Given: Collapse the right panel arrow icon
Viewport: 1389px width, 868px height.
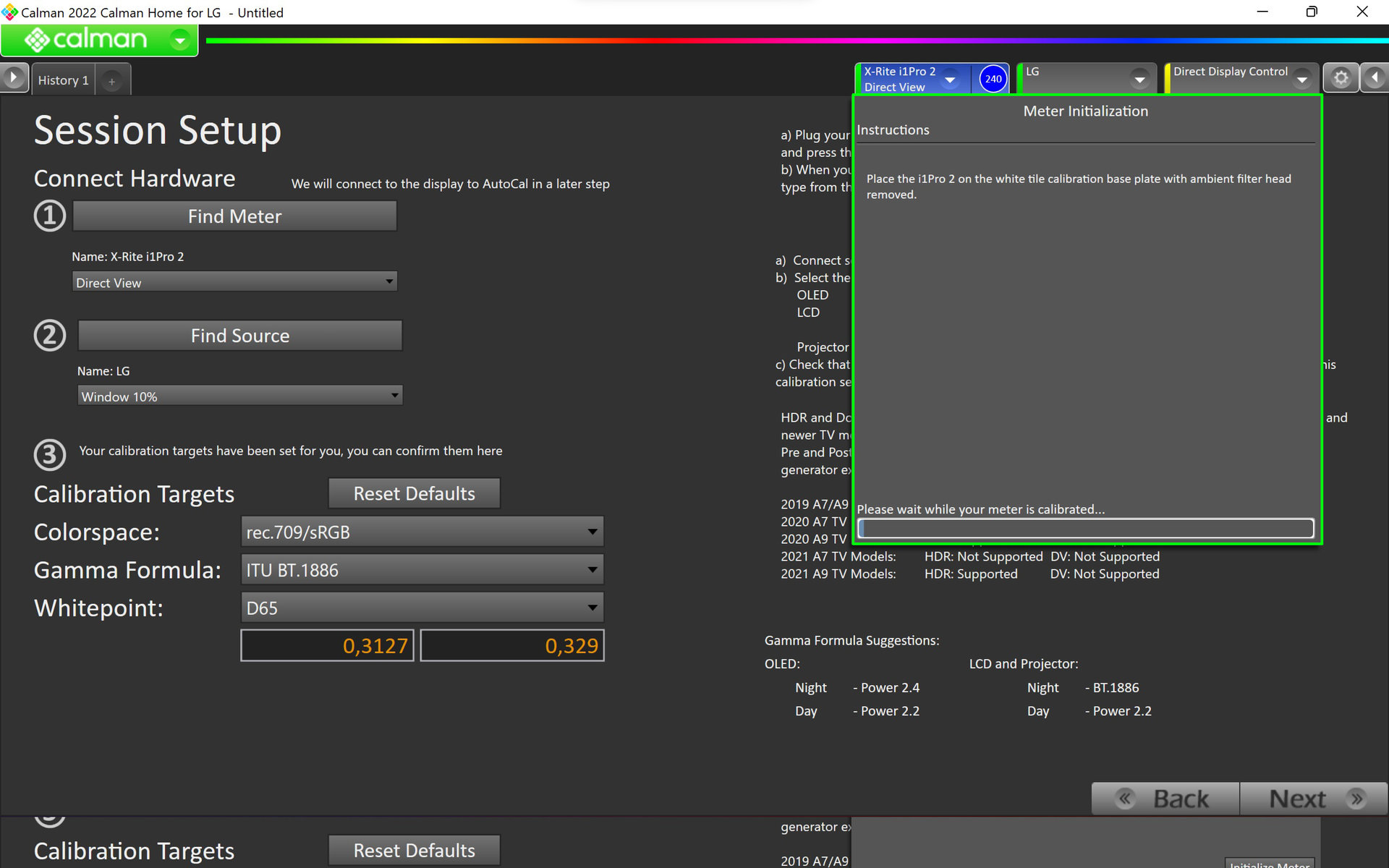Looking at the screenshot, I should [1375, 78].
